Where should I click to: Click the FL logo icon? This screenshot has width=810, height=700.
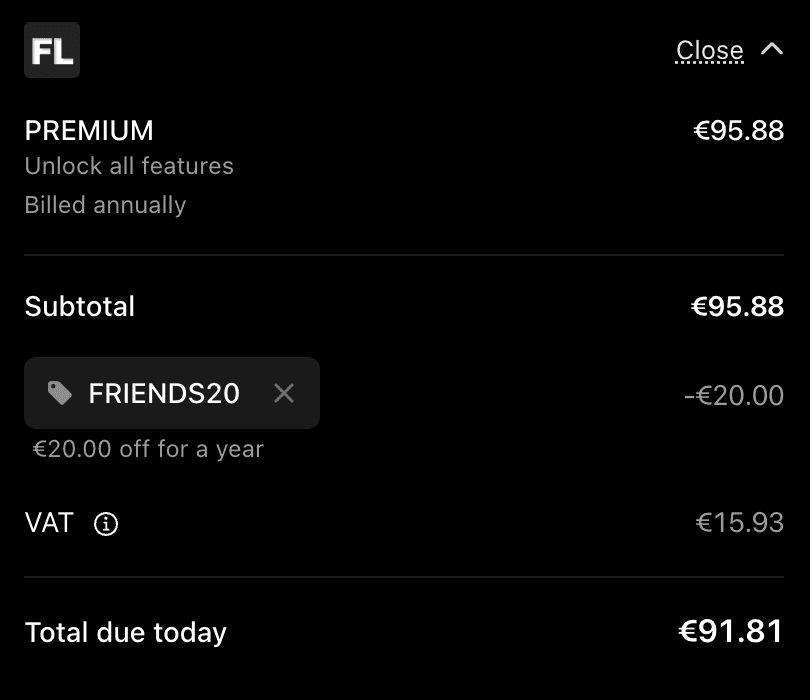click(52, 50)
